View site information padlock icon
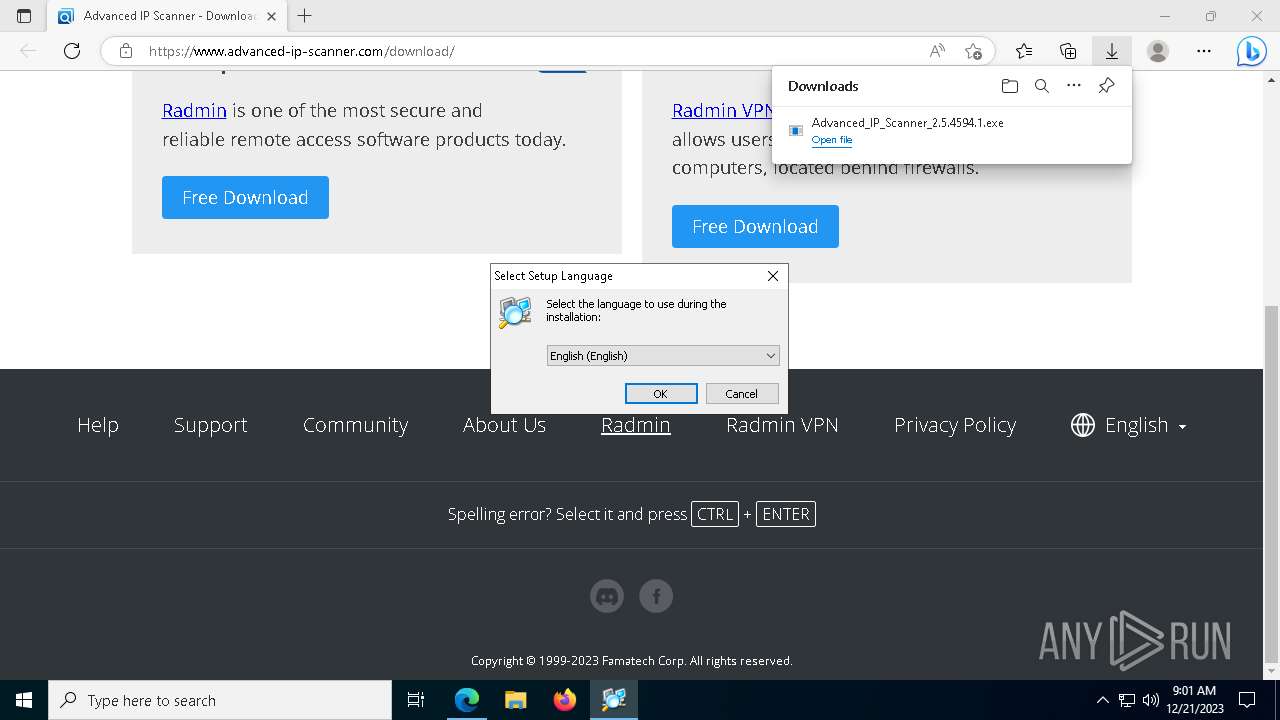Image resolution: width=1280 pixels, height=720 pixels. (x=126, y=51)
